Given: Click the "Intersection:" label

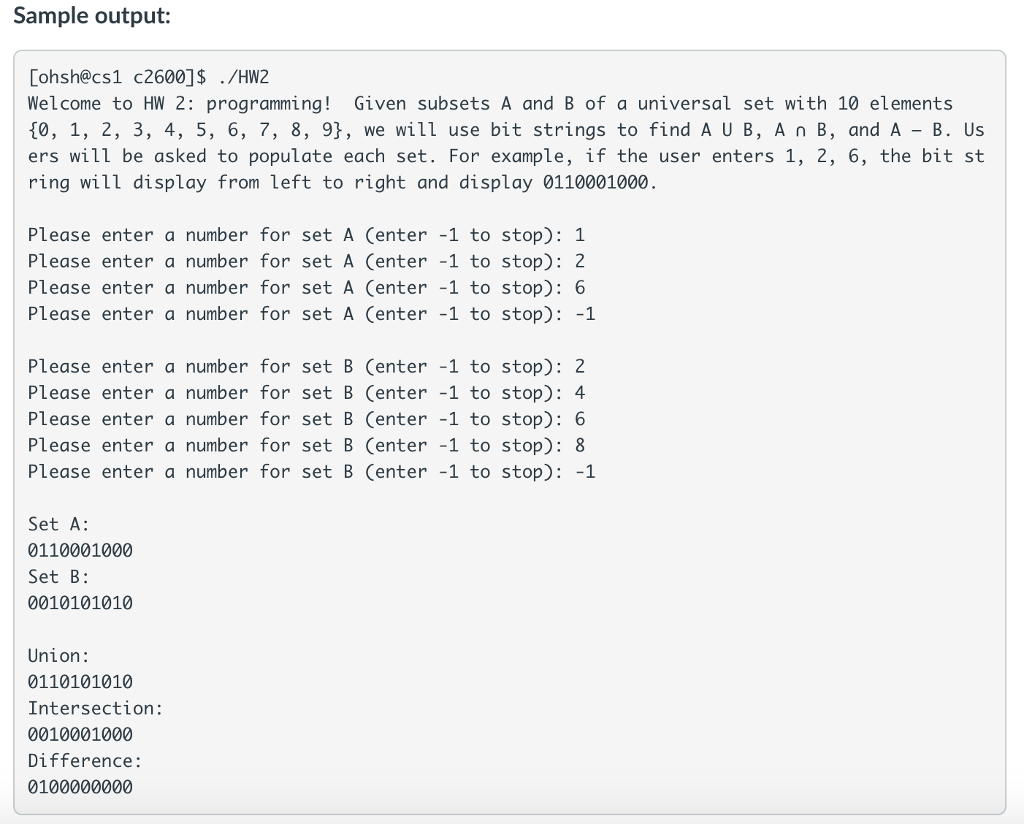Looking at the screenshot, I should [x=95, y=708].
